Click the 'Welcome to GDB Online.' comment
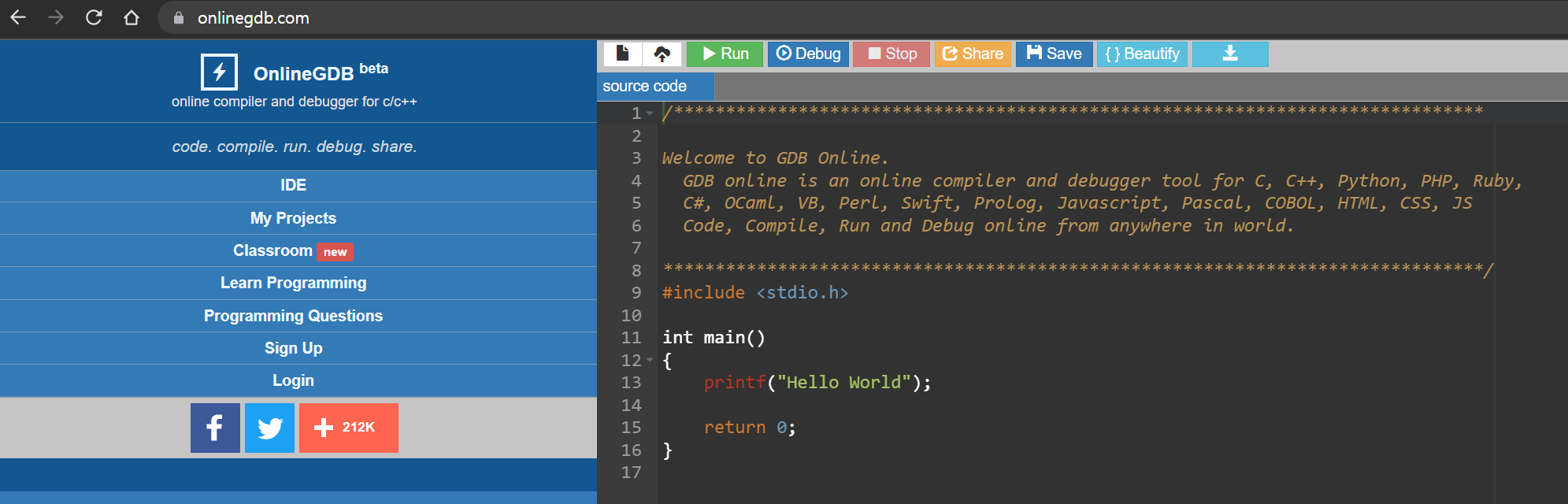The width and height of the screenshot is (1568, 504). 775,158
